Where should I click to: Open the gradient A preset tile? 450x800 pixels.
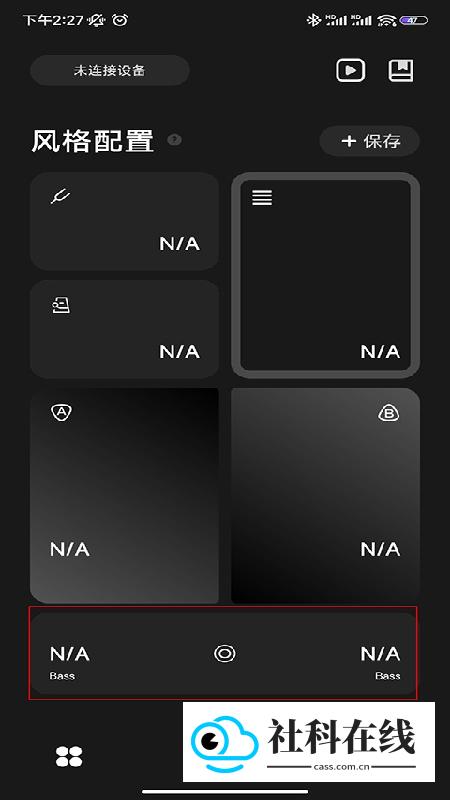click(125, 496)
